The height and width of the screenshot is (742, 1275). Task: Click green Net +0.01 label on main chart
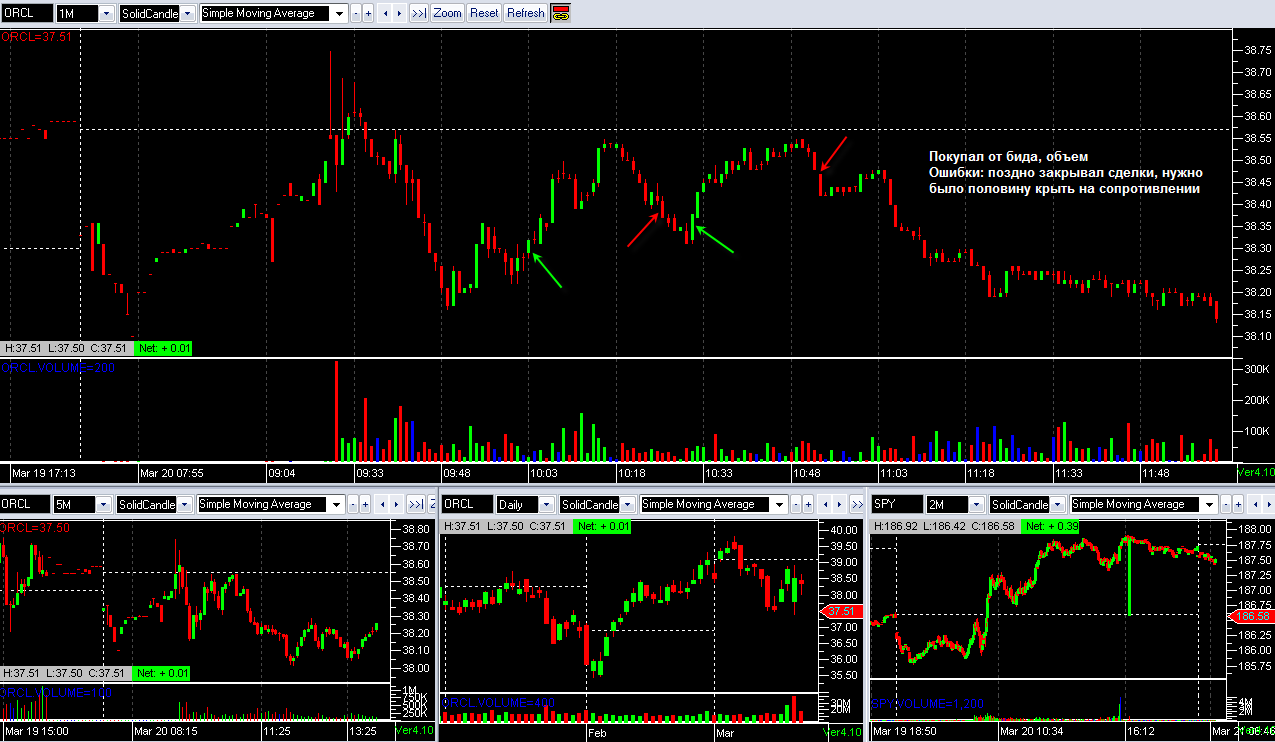(161, 348)
